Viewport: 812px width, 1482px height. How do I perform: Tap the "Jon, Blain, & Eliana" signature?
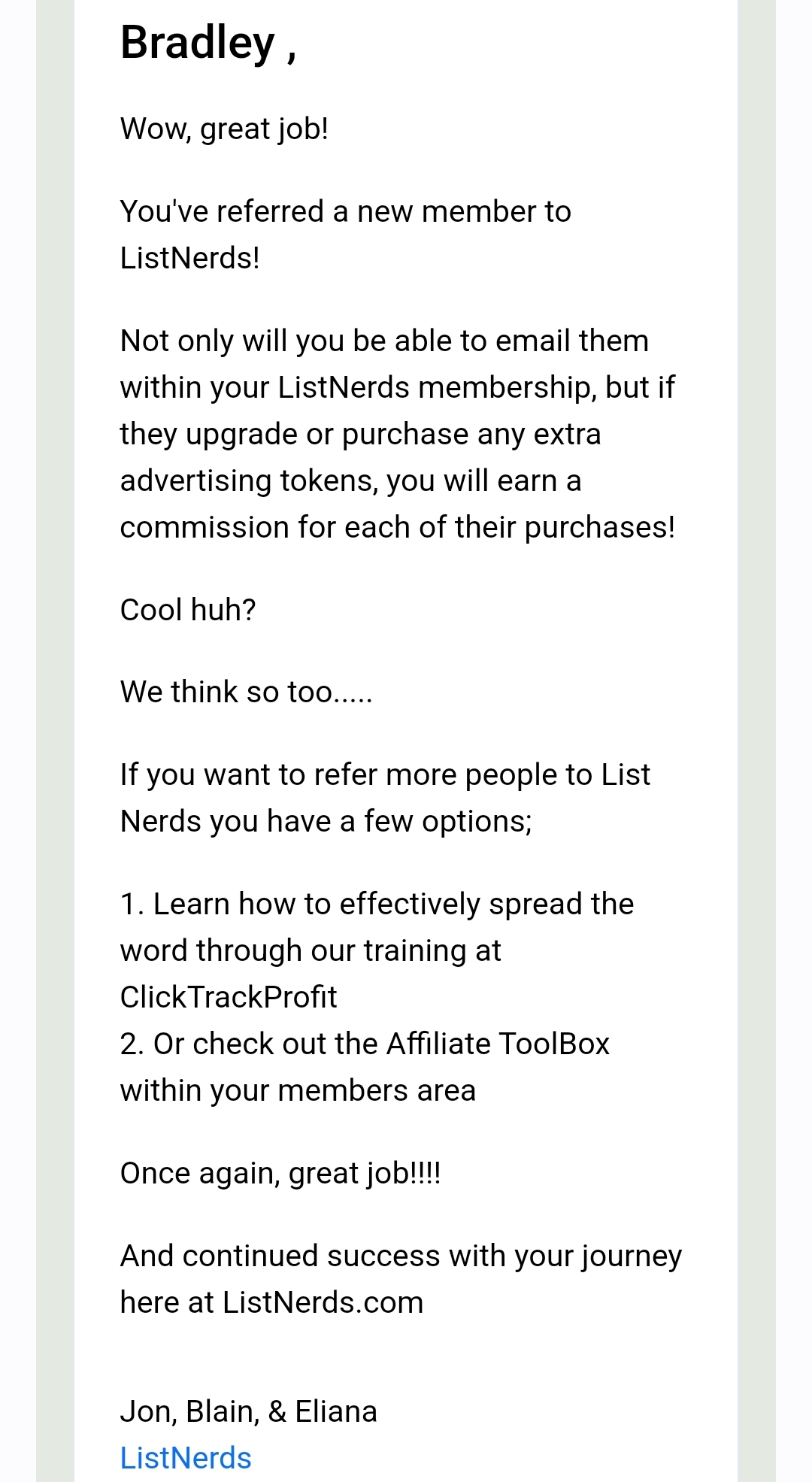tap(249, 1411)
